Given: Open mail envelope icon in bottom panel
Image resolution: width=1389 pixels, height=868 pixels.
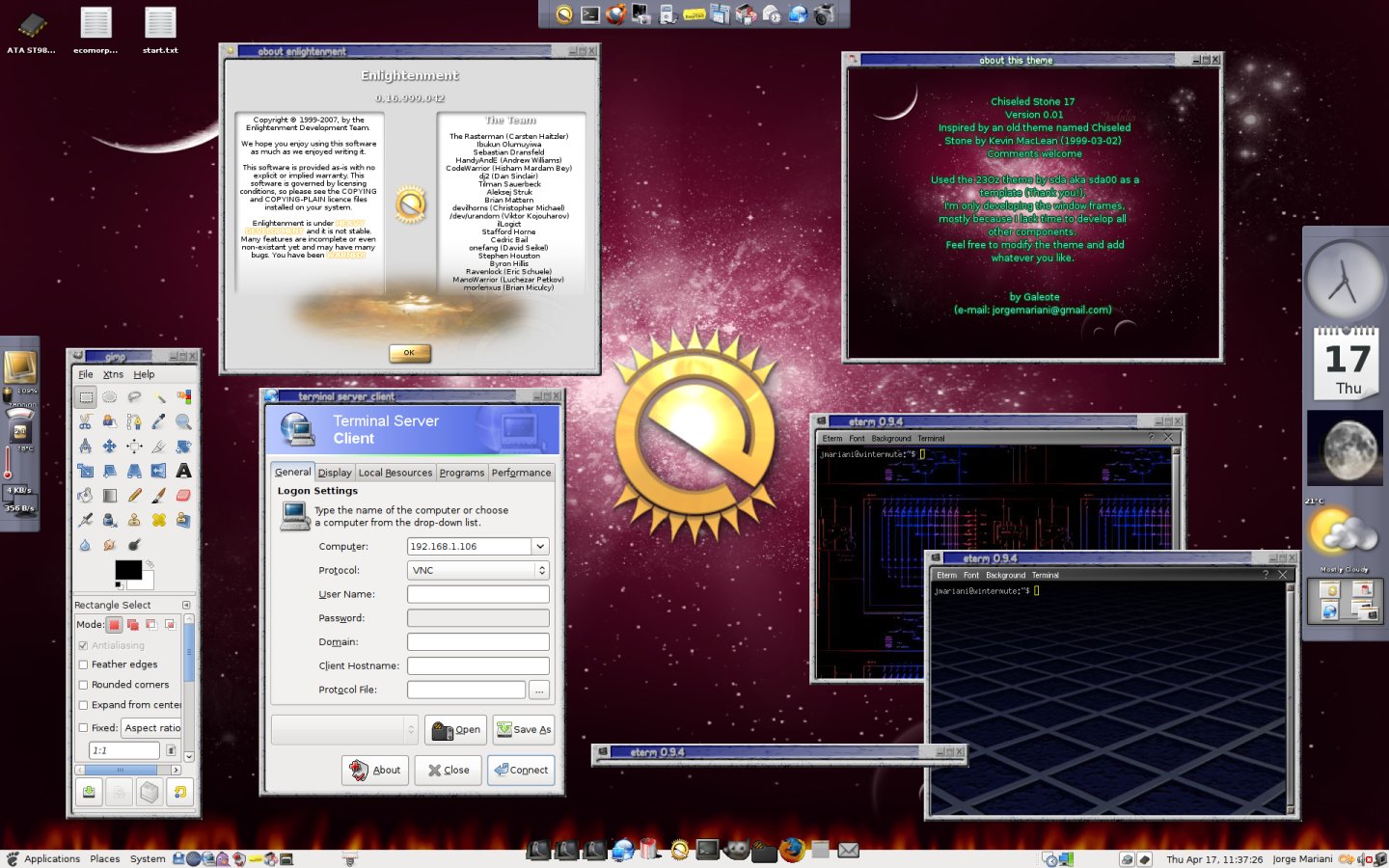Looking at the screenshot, I should coord(849,850).
